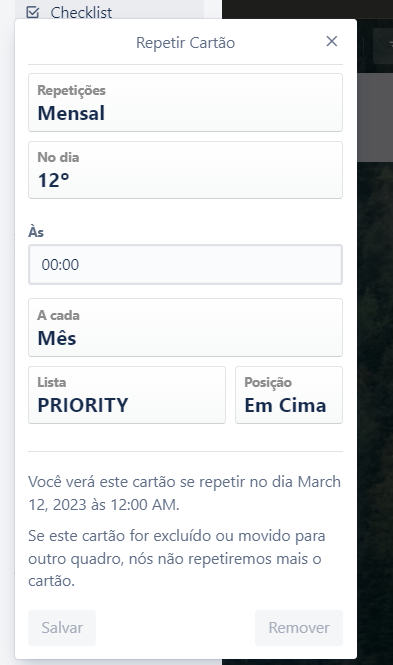
Task: Select the Checklist menu label
Action: tap(81, 13)
